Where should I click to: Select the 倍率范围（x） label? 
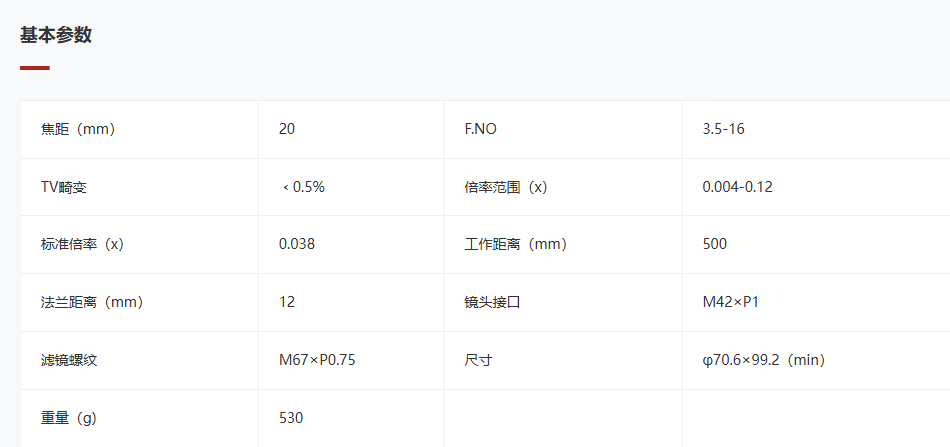506,187
